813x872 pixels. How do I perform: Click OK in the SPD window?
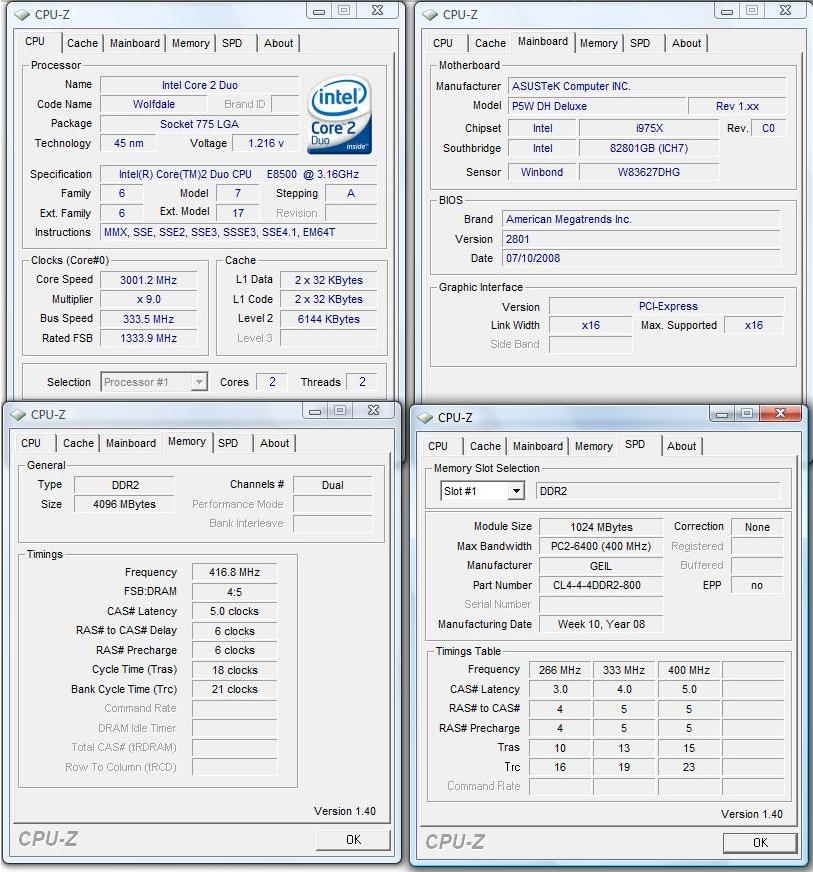(x=760, y=843)
